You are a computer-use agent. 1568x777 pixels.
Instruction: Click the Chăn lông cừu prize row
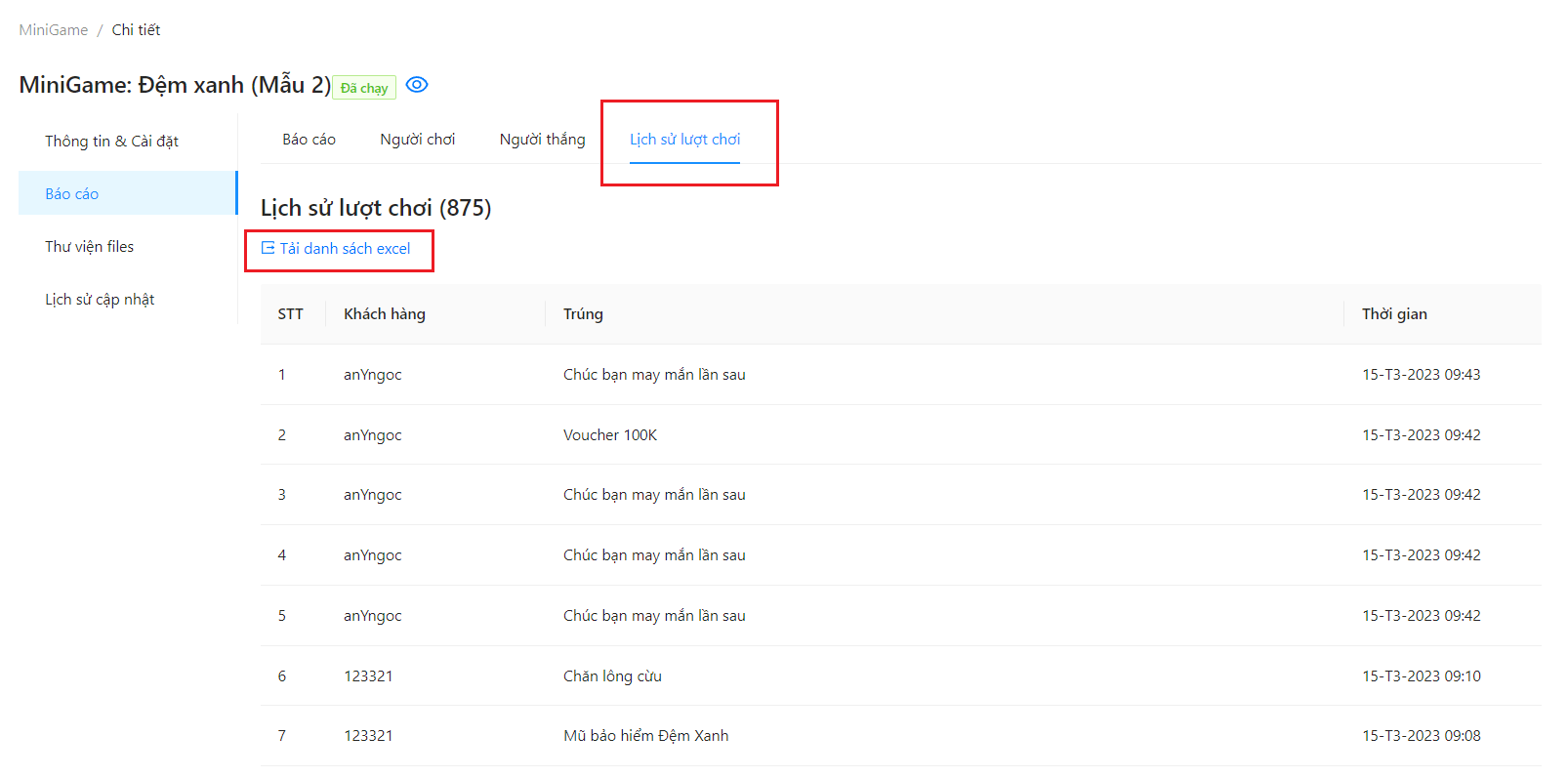tap(612, 676)
